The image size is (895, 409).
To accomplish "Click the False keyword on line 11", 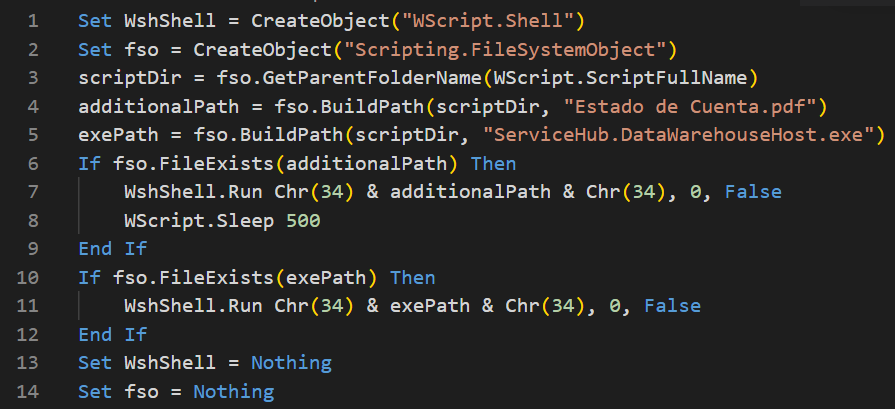I will click(672, 306).
